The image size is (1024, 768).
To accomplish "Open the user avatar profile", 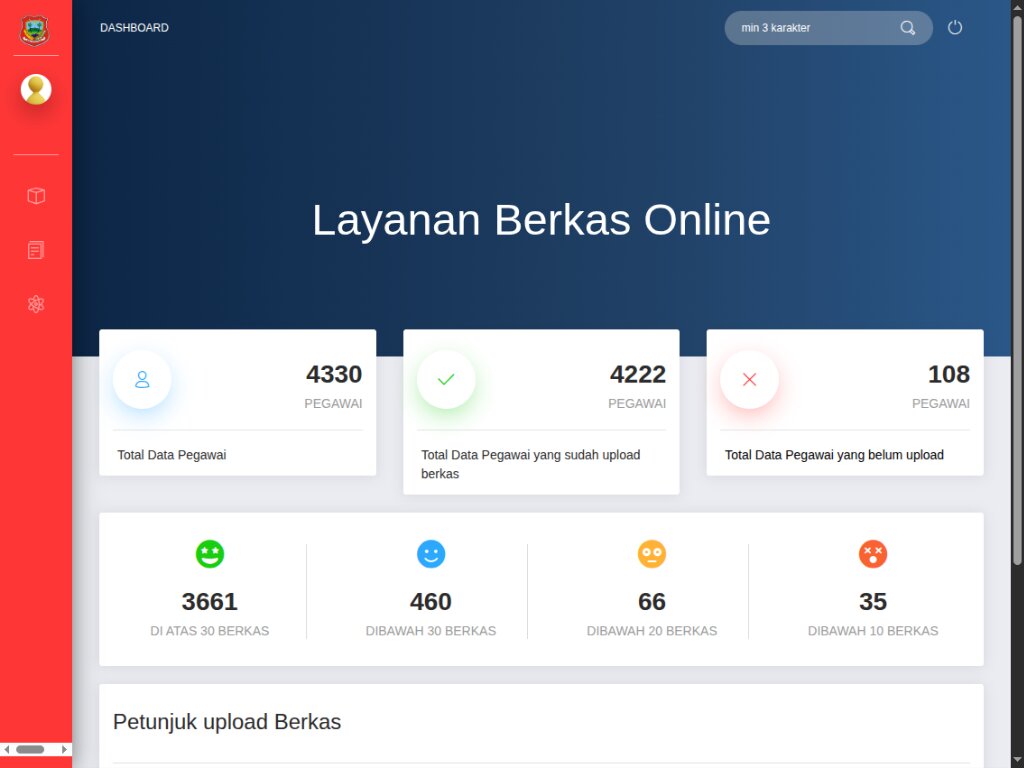I will pyautogui.click(x=36, y=90).
